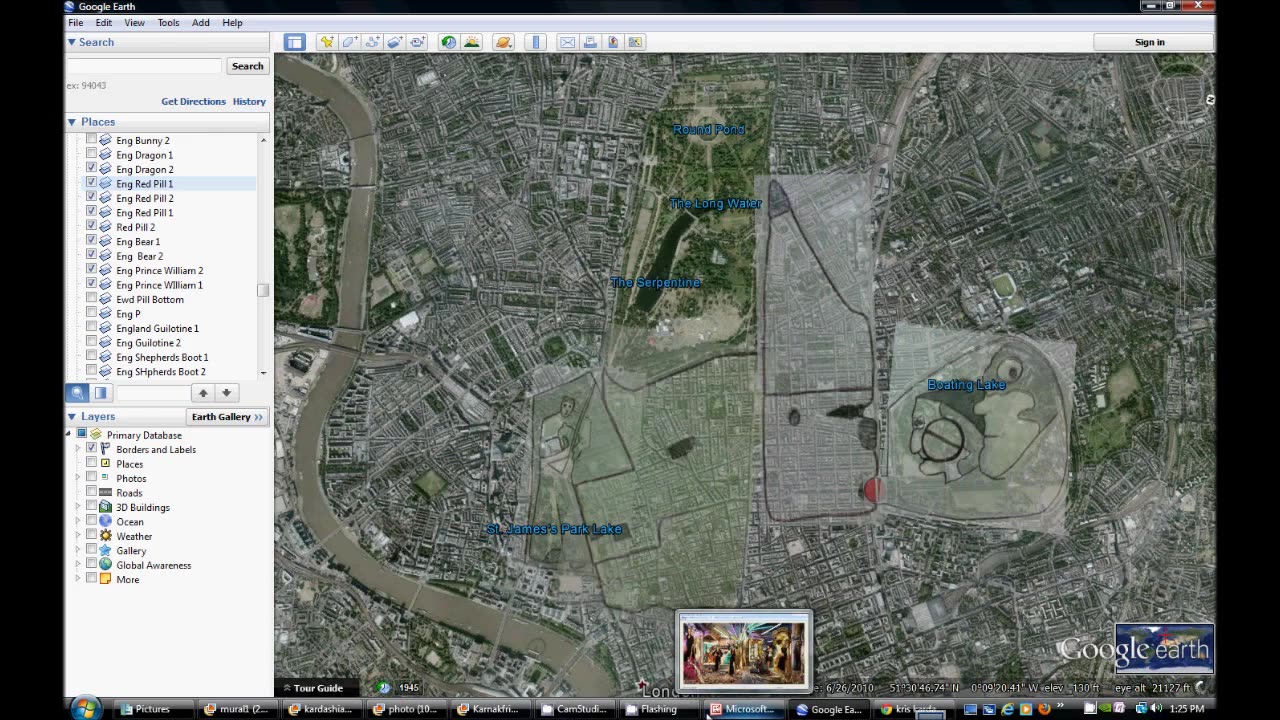Open the Edit menu
This screenshot has height=720, width=1280.
coord(104,22)
